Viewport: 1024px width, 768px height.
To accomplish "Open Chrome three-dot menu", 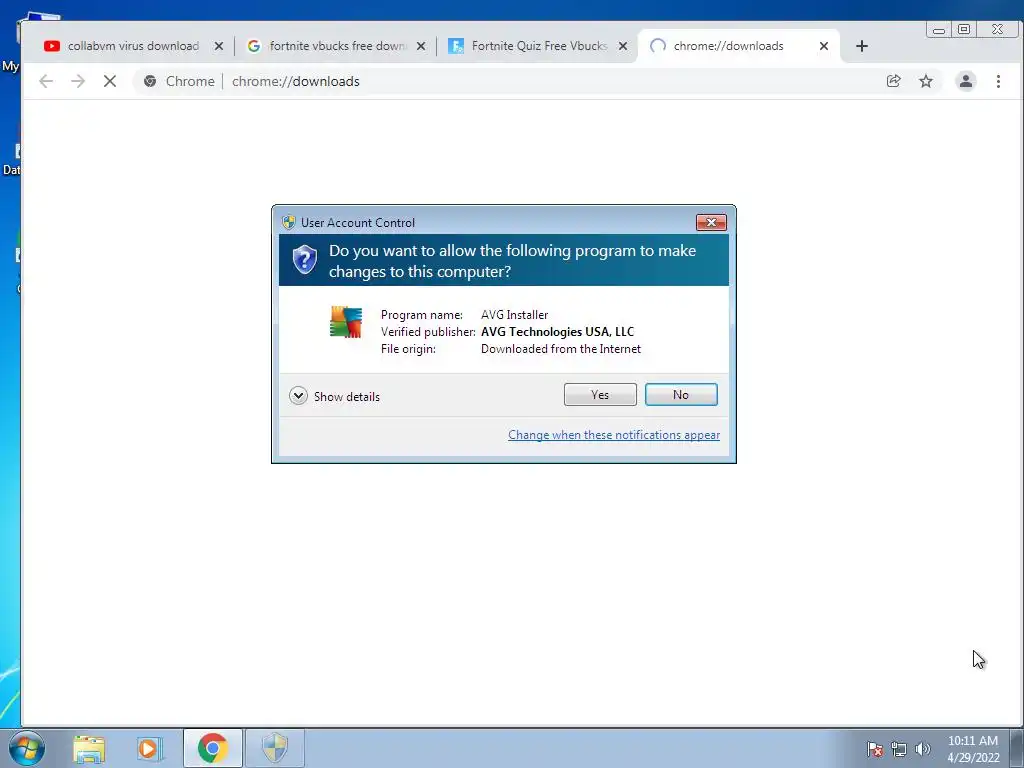I will [998, 81].
